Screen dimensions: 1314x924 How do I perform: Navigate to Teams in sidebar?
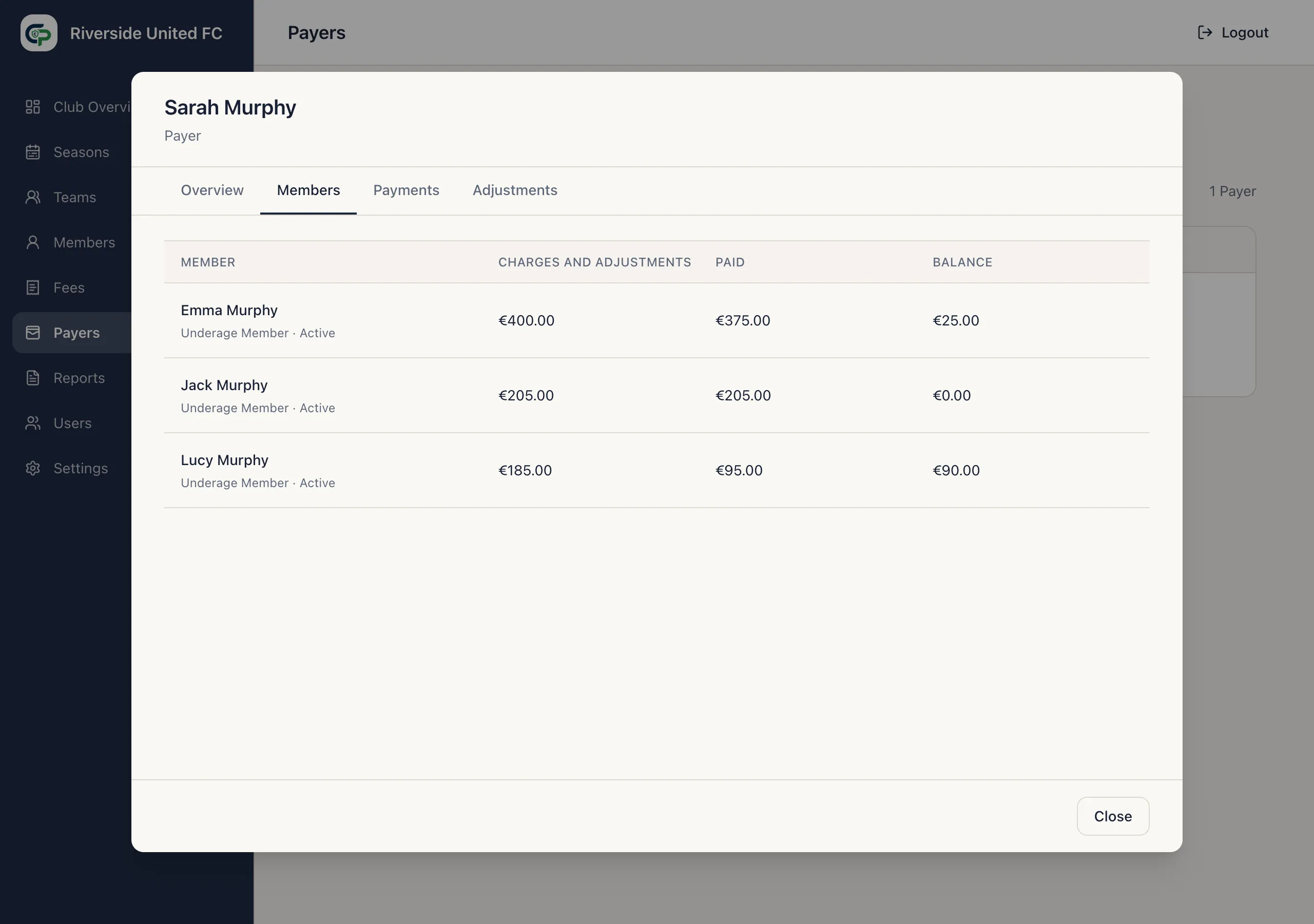75,198
